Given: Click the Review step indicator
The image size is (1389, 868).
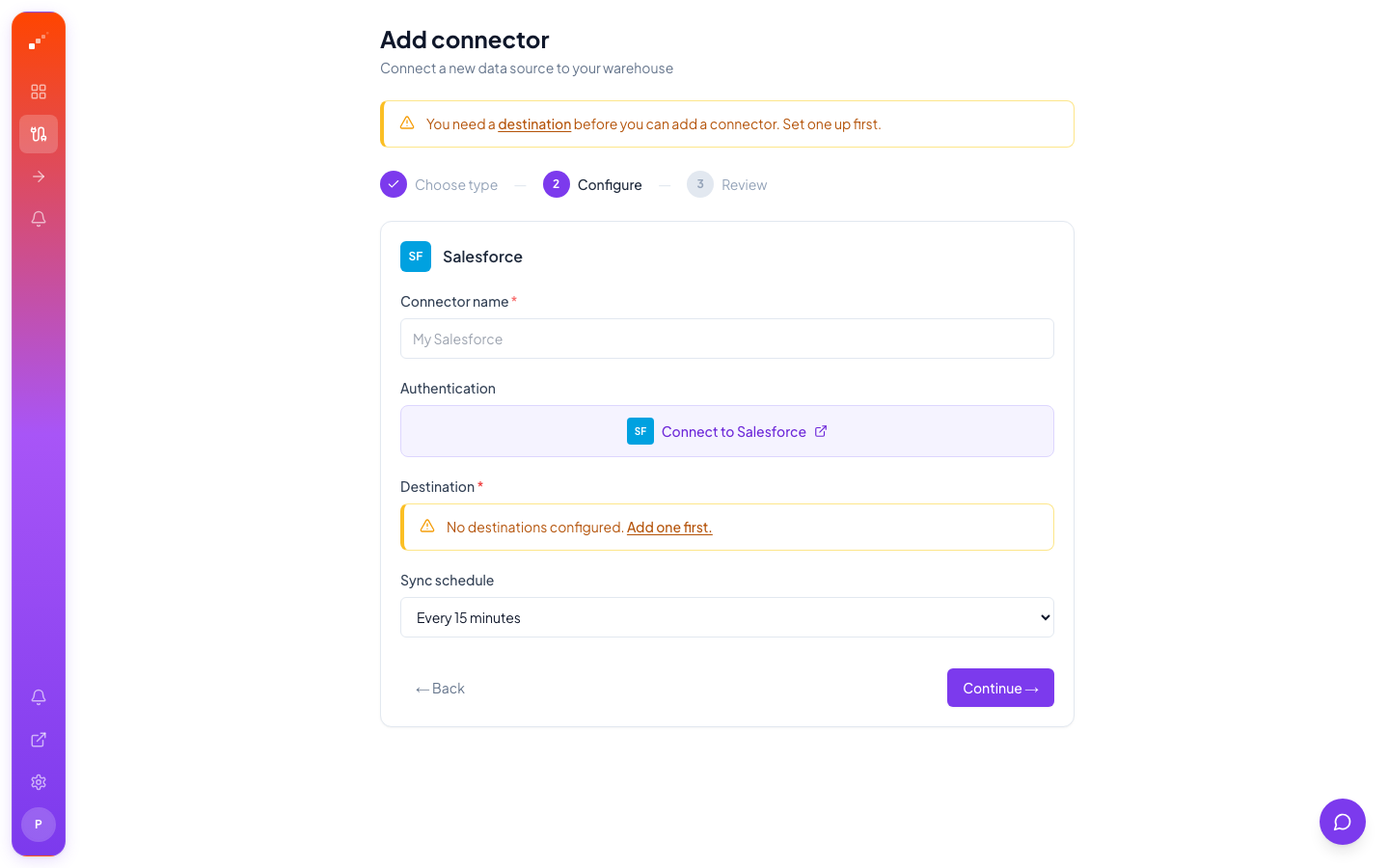Looking at the screenshot, I should [699, 184].
